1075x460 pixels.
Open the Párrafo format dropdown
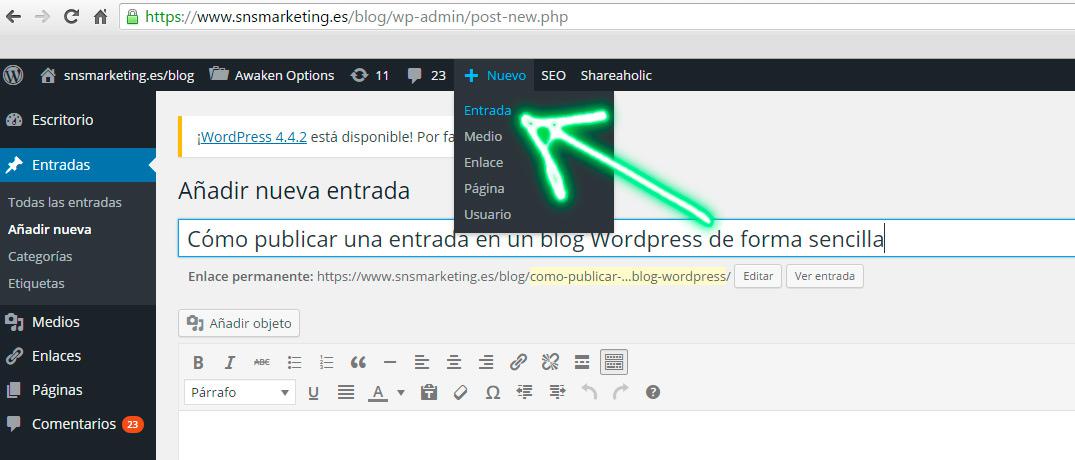240,392
